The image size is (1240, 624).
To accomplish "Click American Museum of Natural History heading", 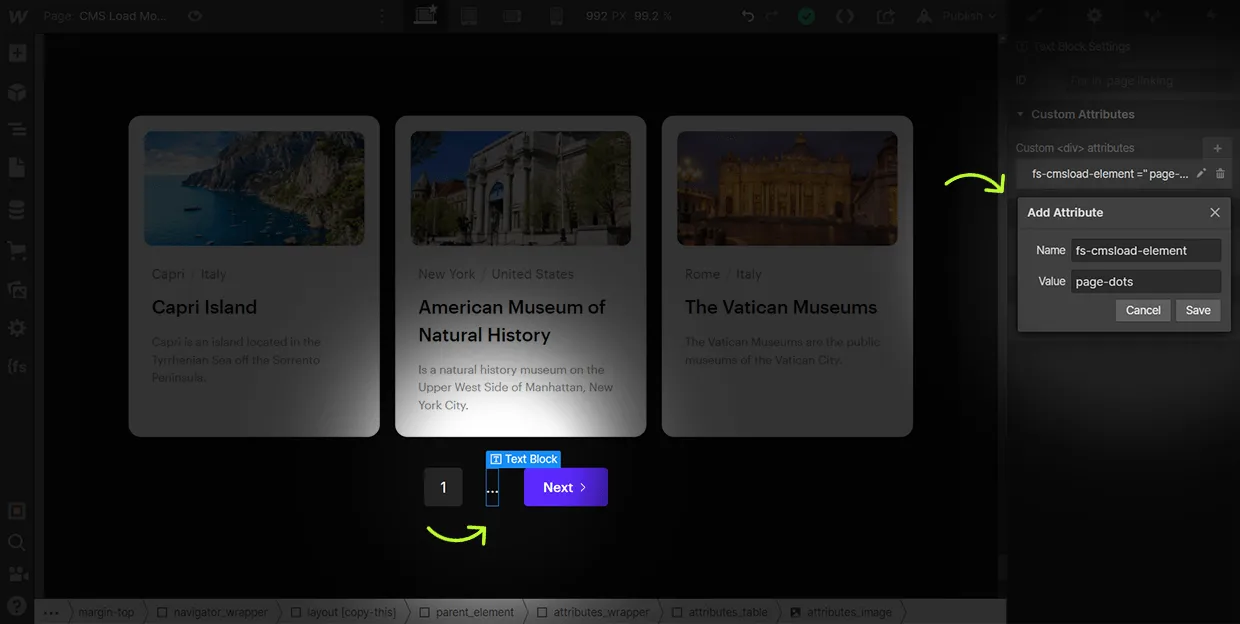I will (512, 321).
